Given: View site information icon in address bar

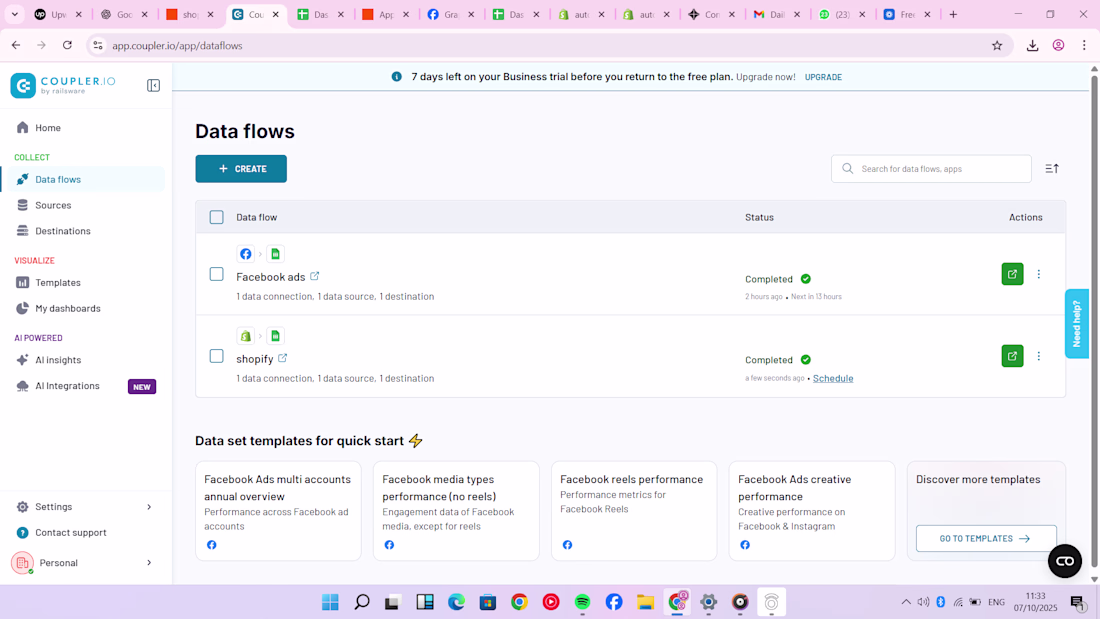Looking at the screenshot, I should tap(98, 46).
